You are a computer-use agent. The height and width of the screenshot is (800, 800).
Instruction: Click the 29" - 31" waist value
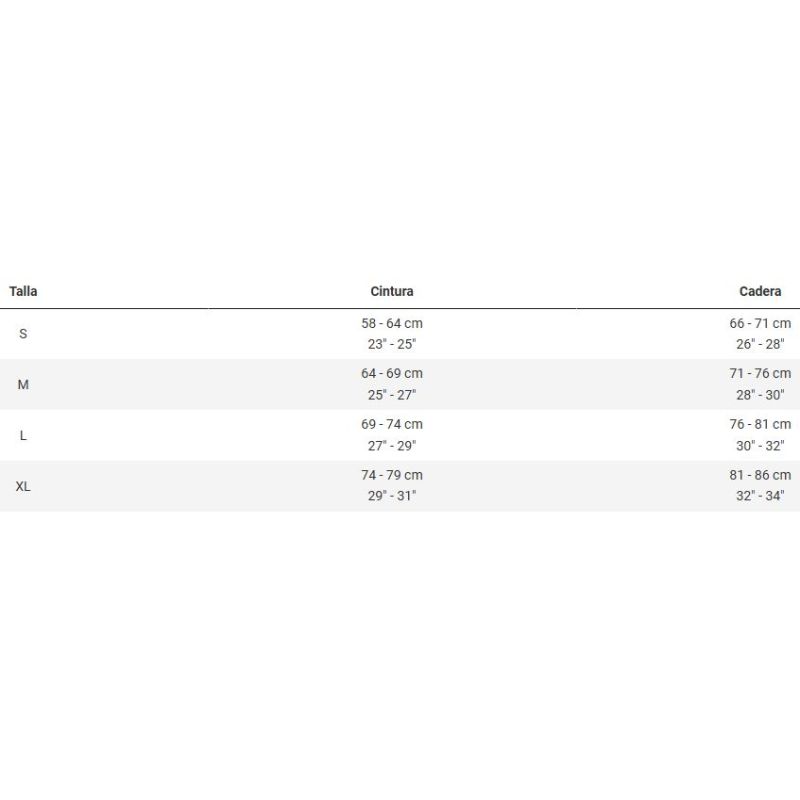point(392,495)
